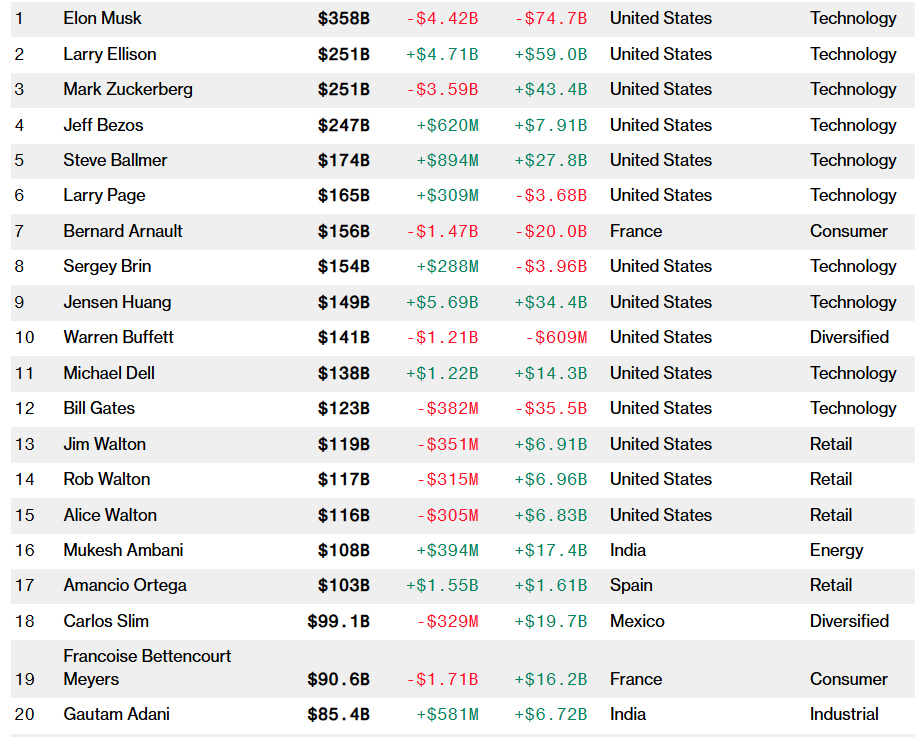This screenshot has height=737, width=915.
Task: Click the +$19.7B year-to-date change
Action: click(551, 621)
